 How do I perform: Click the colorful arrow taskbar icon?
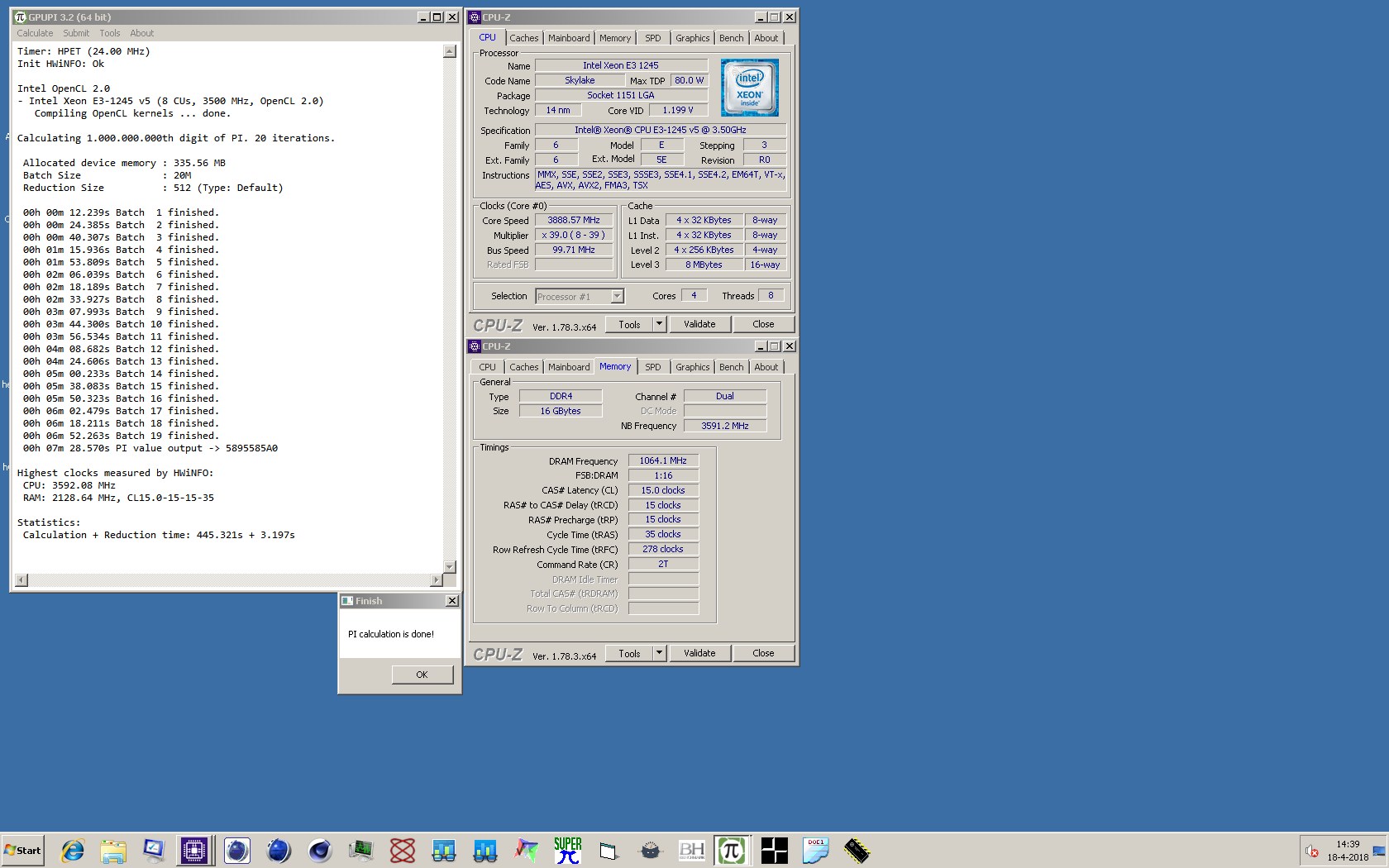[x=526, y=851]
